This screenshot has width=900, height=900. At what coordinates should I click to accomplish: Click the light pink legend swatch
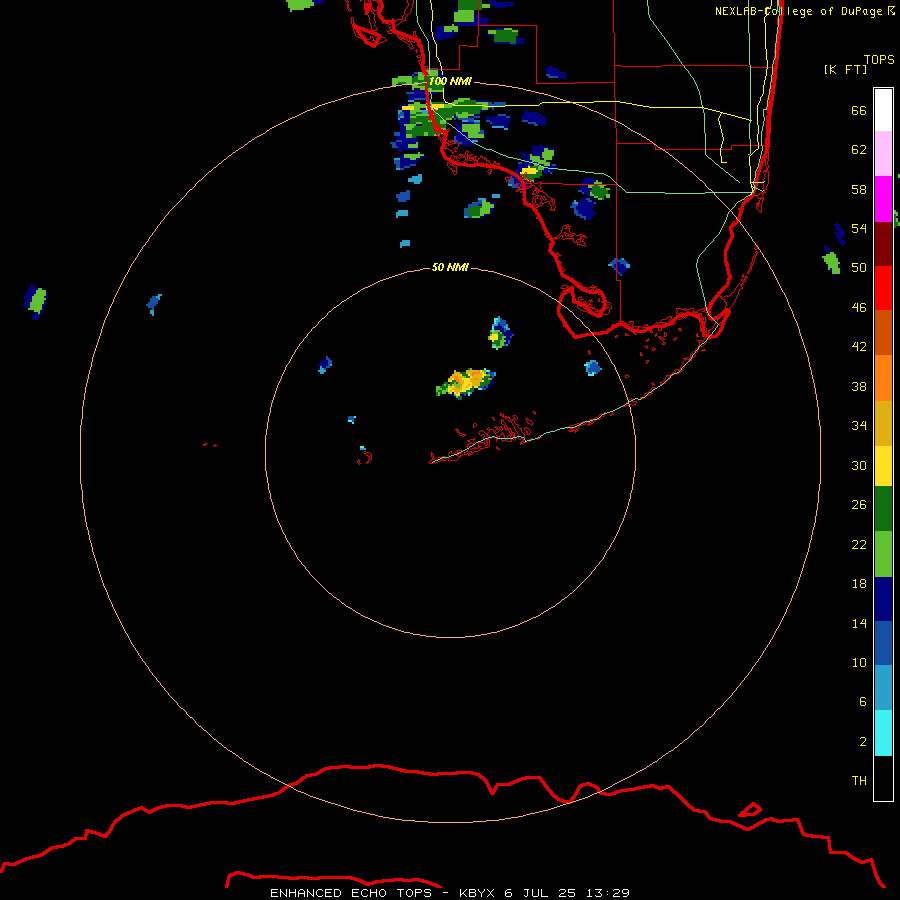[883, 154]
